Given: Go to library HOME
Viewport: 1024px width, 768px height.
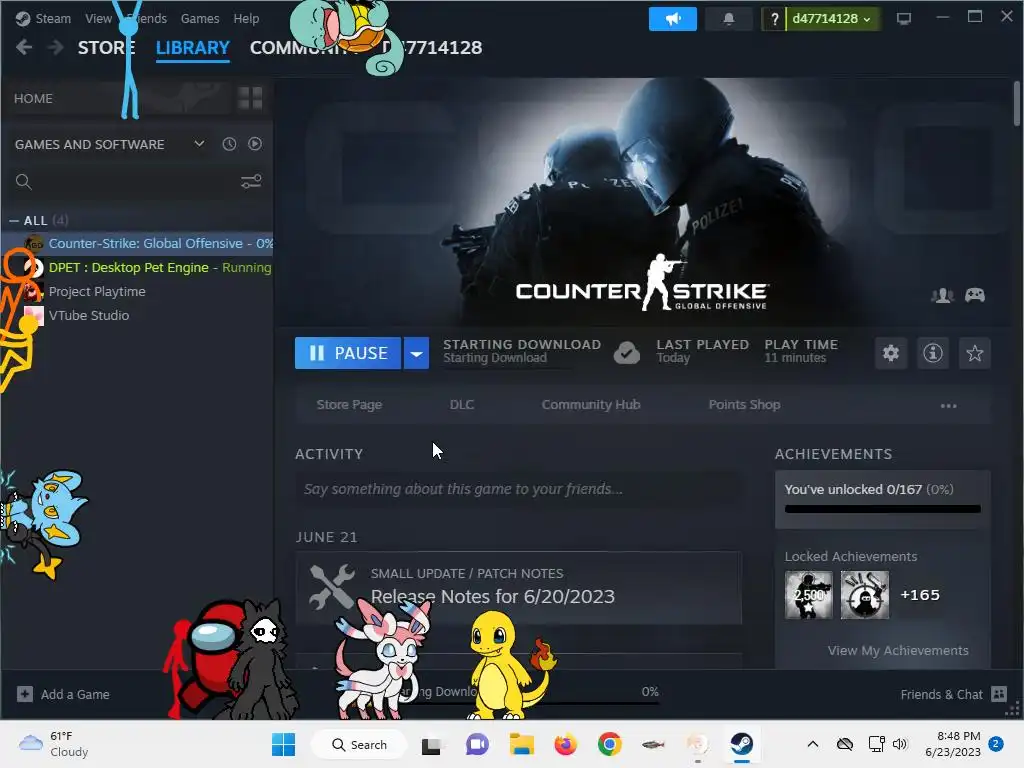Looking at the screenshot, I should (x=33, y=99).
